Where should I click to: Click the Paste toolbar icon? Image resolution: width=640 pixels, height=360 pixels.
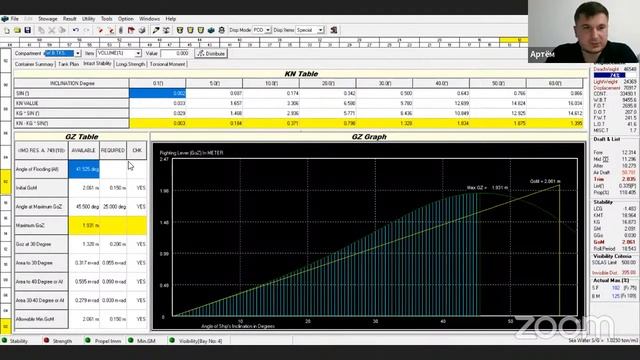(x=62, y=30)
